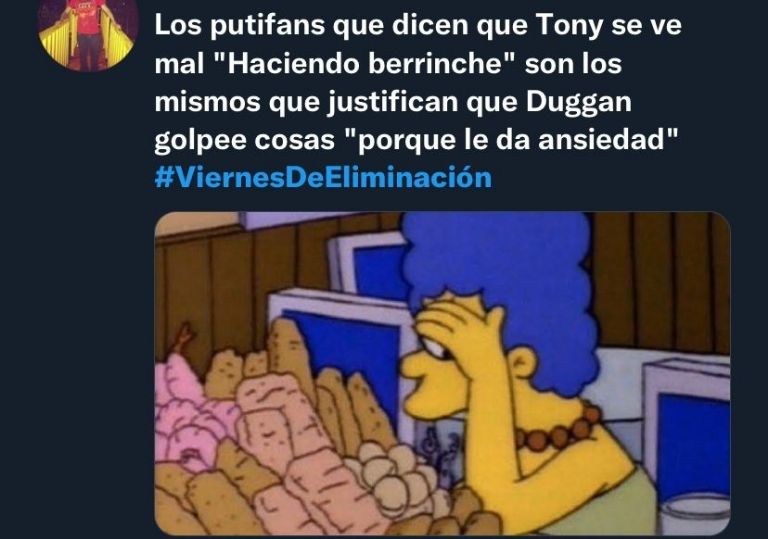This screenshot has width=768, height=539.
Task: Open the tweet author's profile avatar
Action: pos(88,32)
